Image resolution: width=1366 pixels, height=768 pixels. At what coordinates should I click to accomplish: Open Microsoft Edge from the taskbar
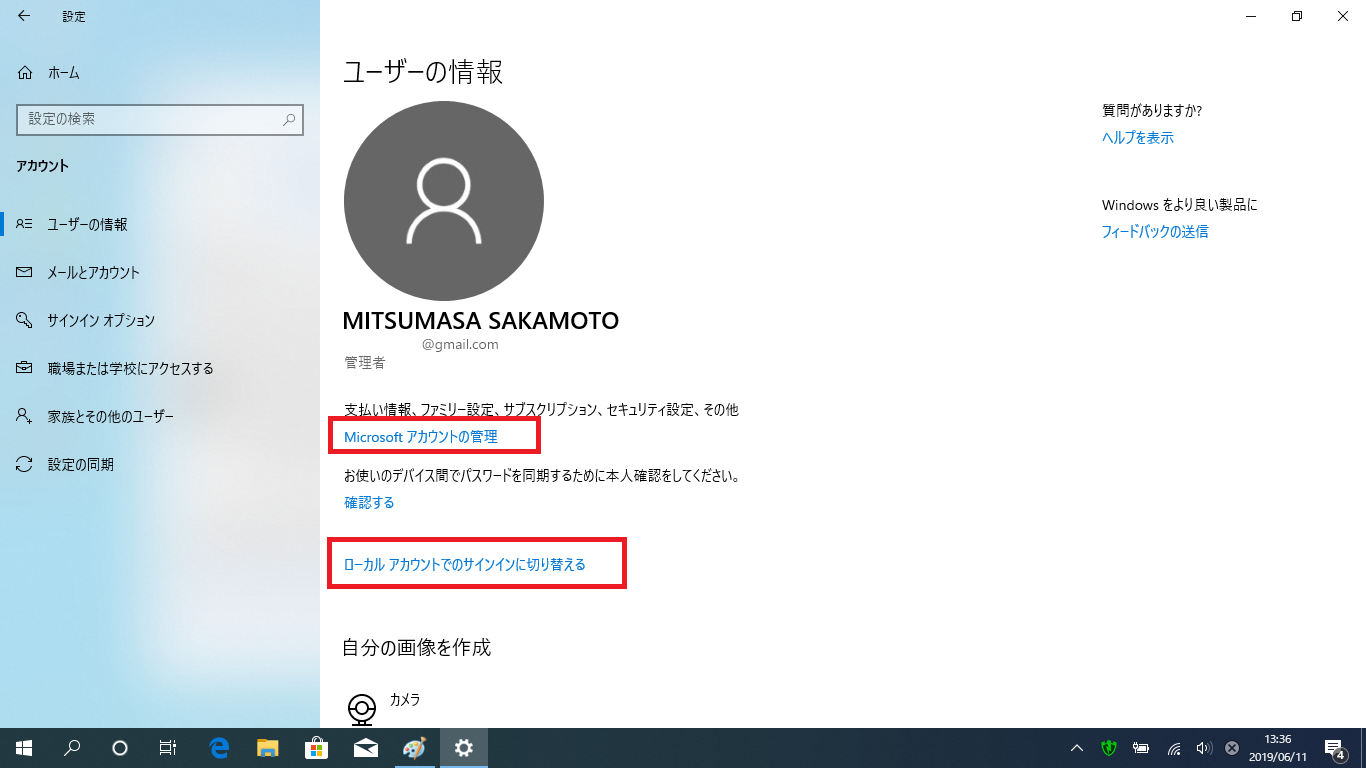coord(219,748)
